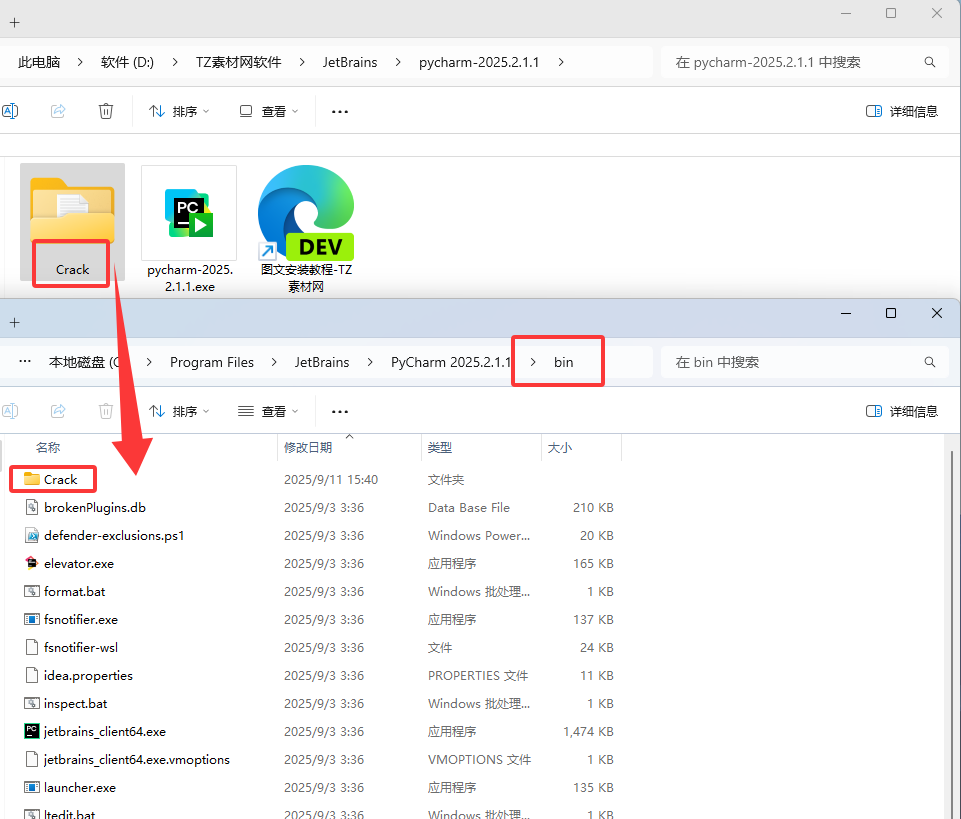Screen dimensions: 961x819
Task: Click the fsnotifier-wsl file icon
Action: tap(32, 647)
